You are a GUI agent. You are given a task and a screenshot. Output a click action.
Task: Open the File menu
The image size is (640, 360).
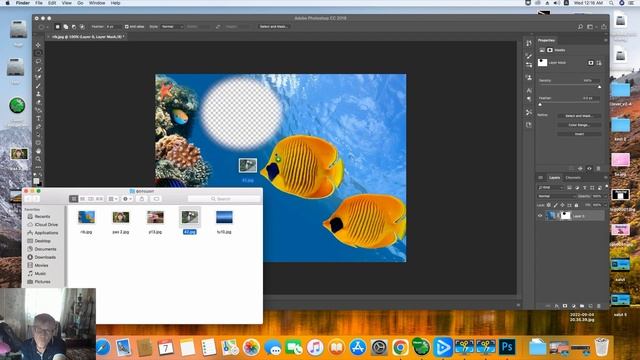39,3
